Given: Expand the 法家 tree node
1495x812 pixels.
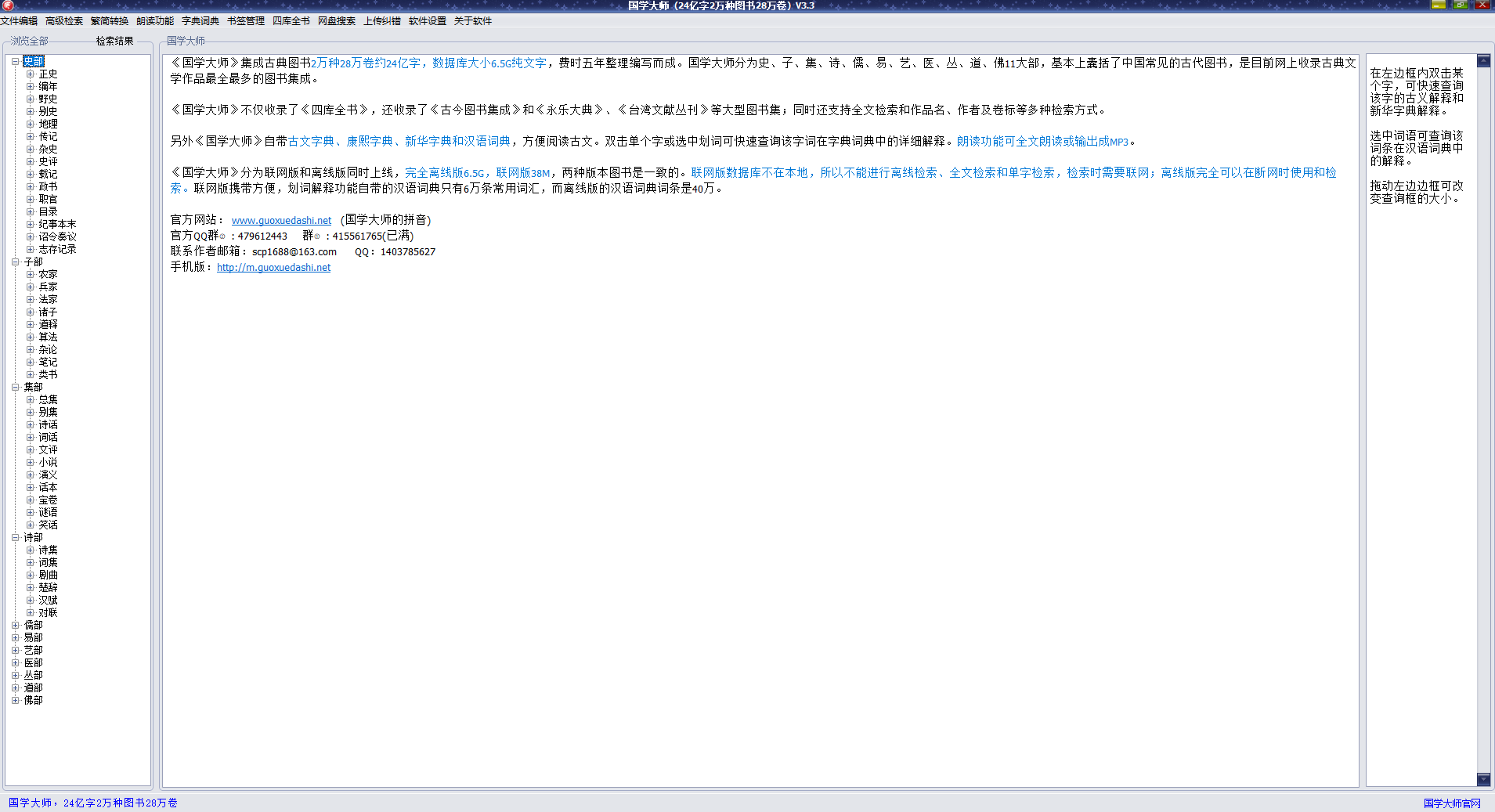Looking at the screenshot, I should [x=30, y=299].
